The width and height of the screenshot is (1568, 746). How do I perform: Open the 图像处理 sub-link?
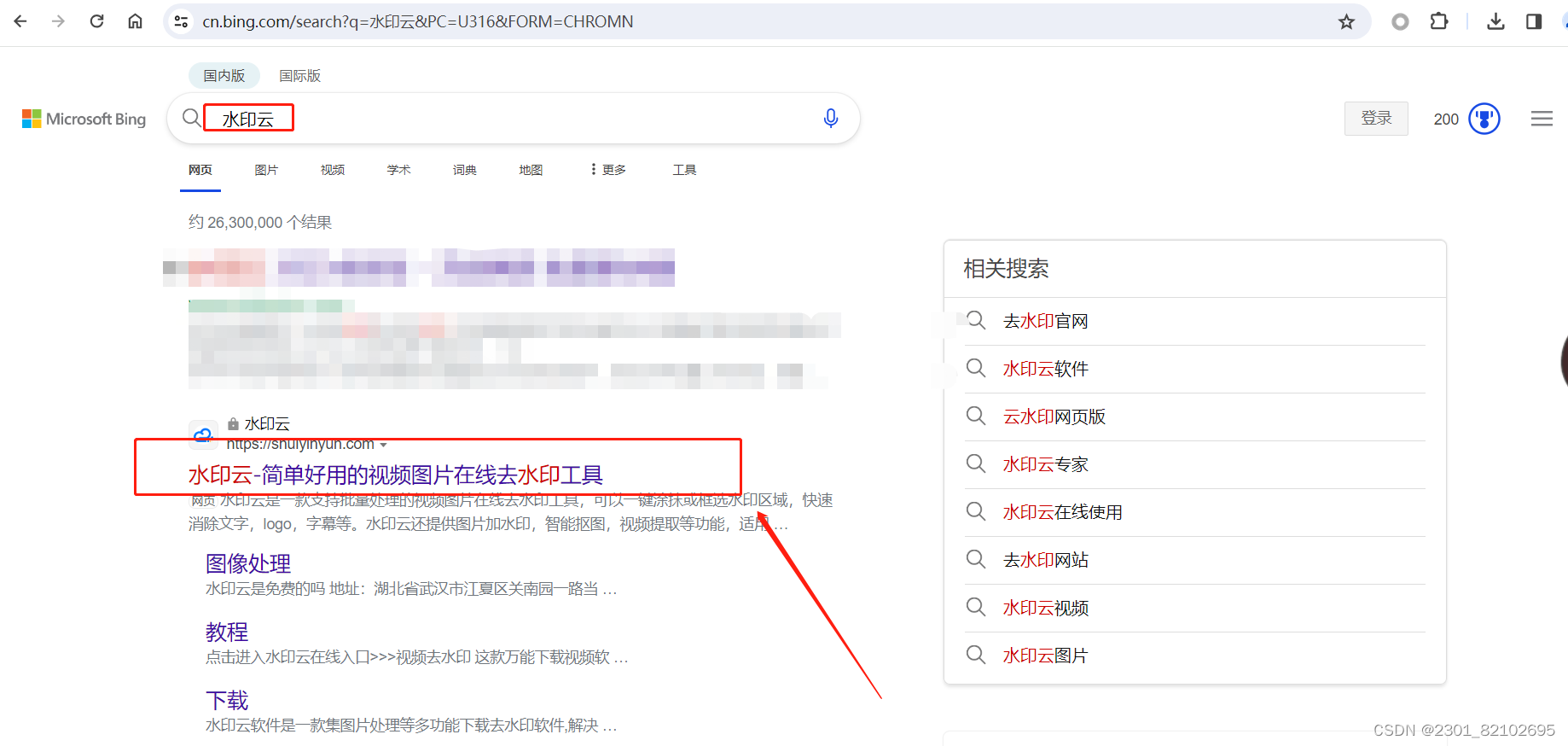click(x=248, y=563)
